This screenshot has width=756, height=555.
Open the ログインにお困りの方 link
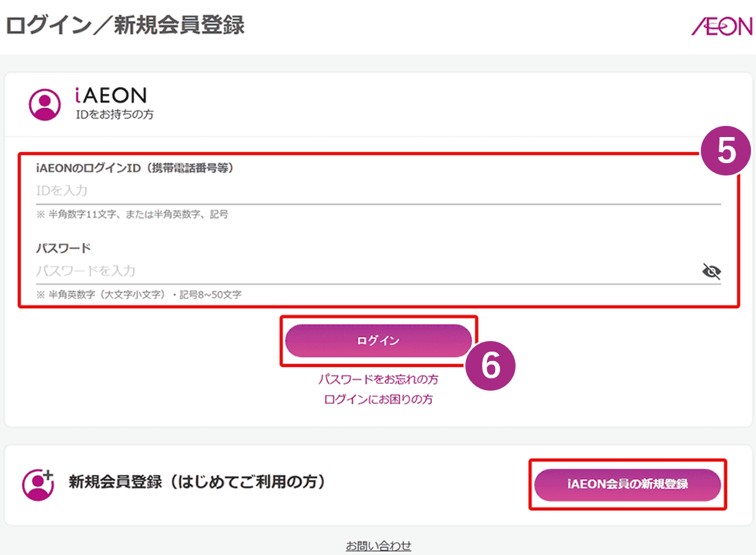378,399
